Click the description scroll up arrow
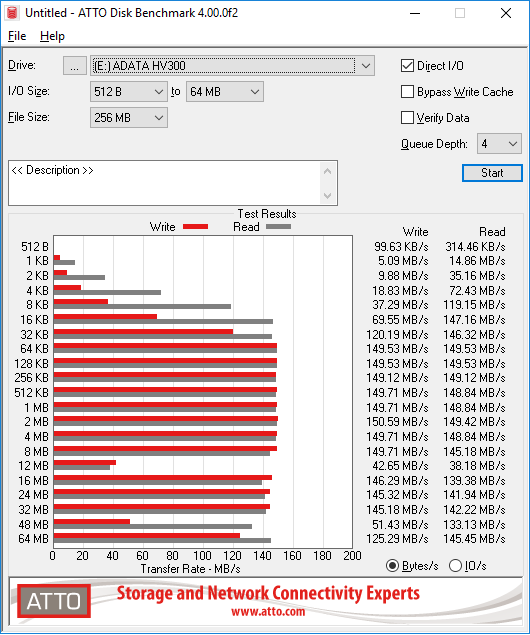 point(328,171)
